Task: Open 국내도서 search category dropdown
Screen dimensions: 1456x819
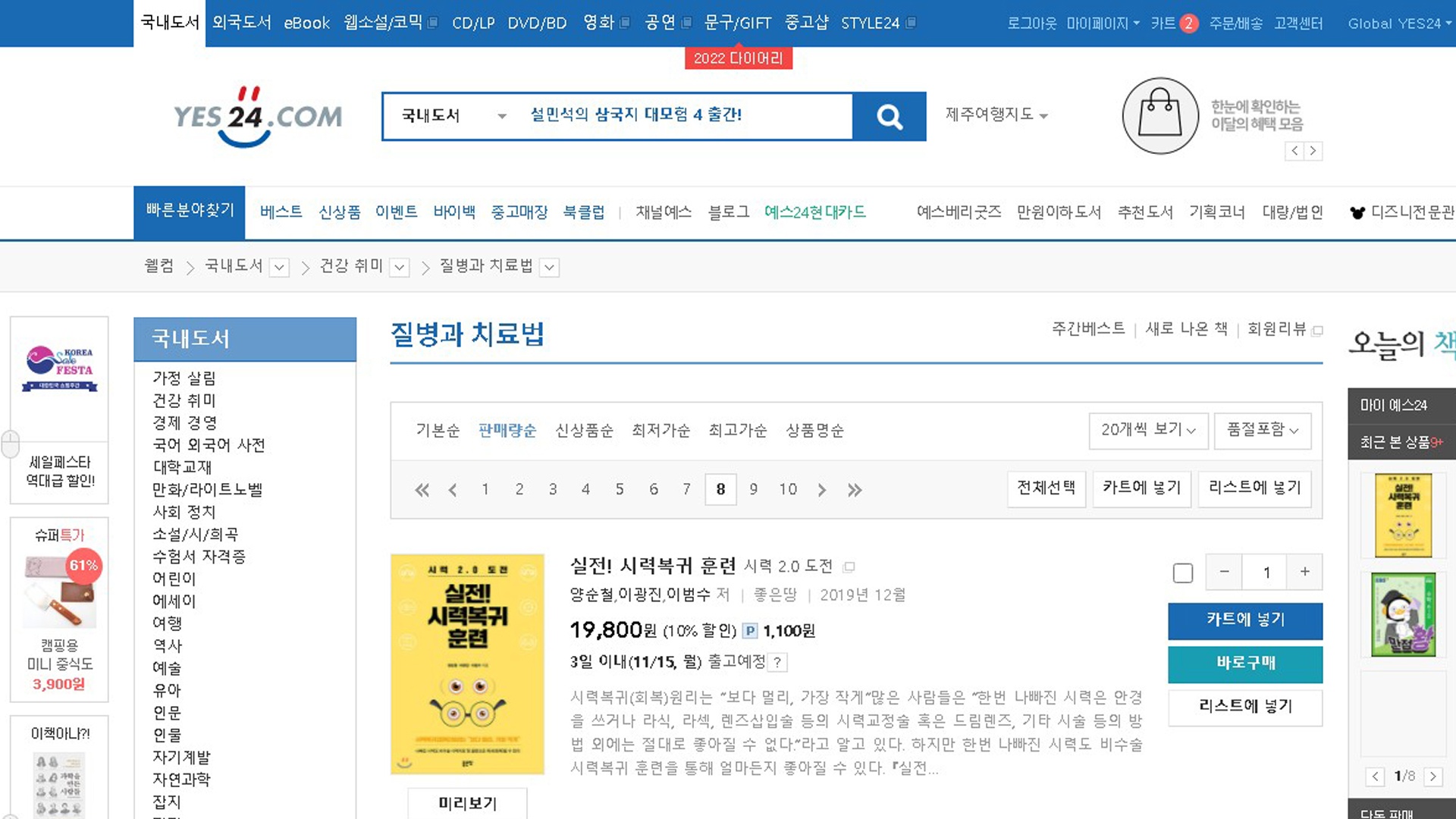Action: pyautogui.click(x=453, y=116)
